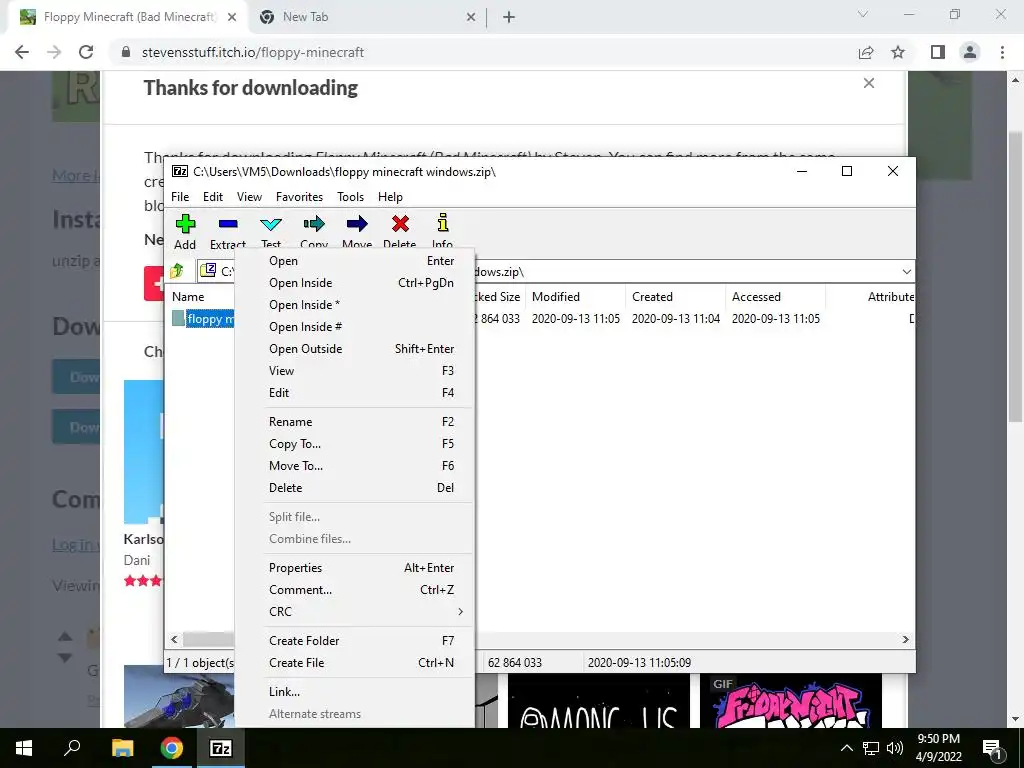Open the File menu in 7-Zip
The image size is (1024, 768).
pos(180,197)
